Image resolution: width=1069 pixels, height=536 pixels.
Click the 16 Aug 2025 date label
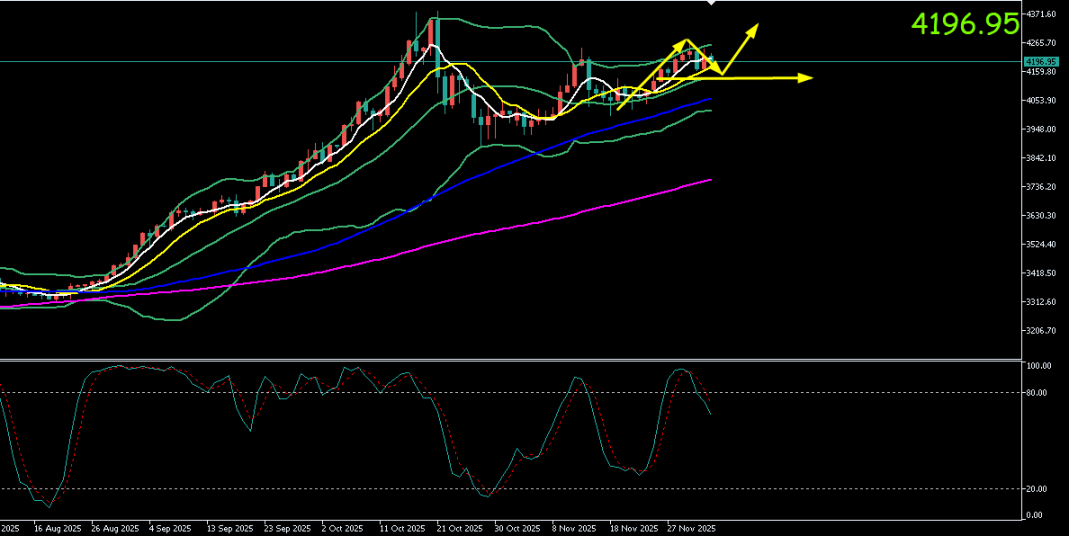click(55, 527)
